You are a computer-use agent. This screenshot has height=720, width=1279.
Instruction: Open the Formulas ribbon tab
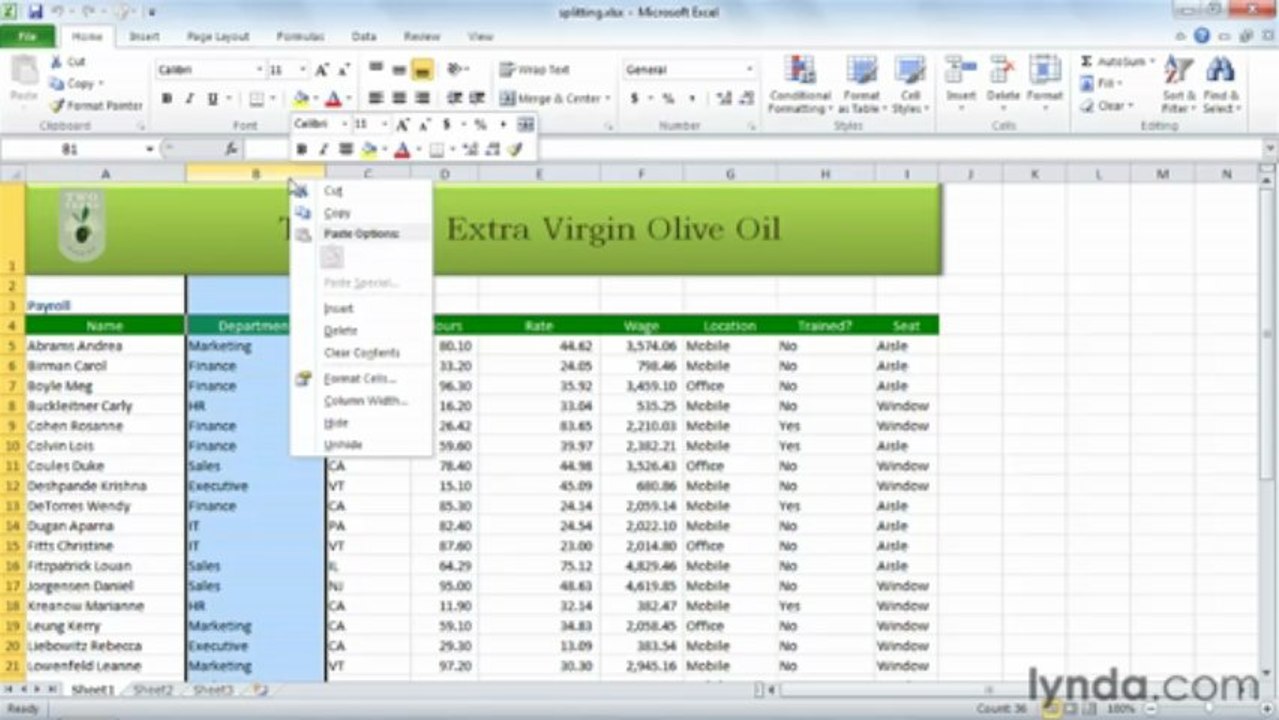[300, 36]
